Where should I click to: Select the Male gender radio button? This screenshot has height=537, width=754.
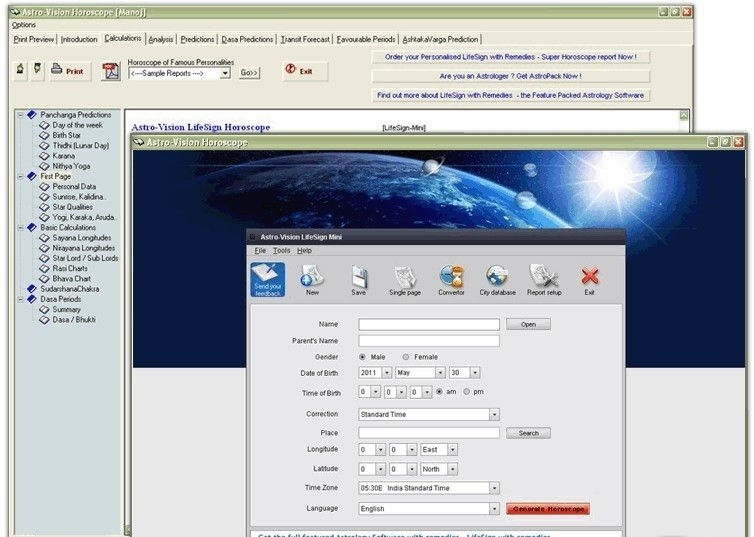362,357
